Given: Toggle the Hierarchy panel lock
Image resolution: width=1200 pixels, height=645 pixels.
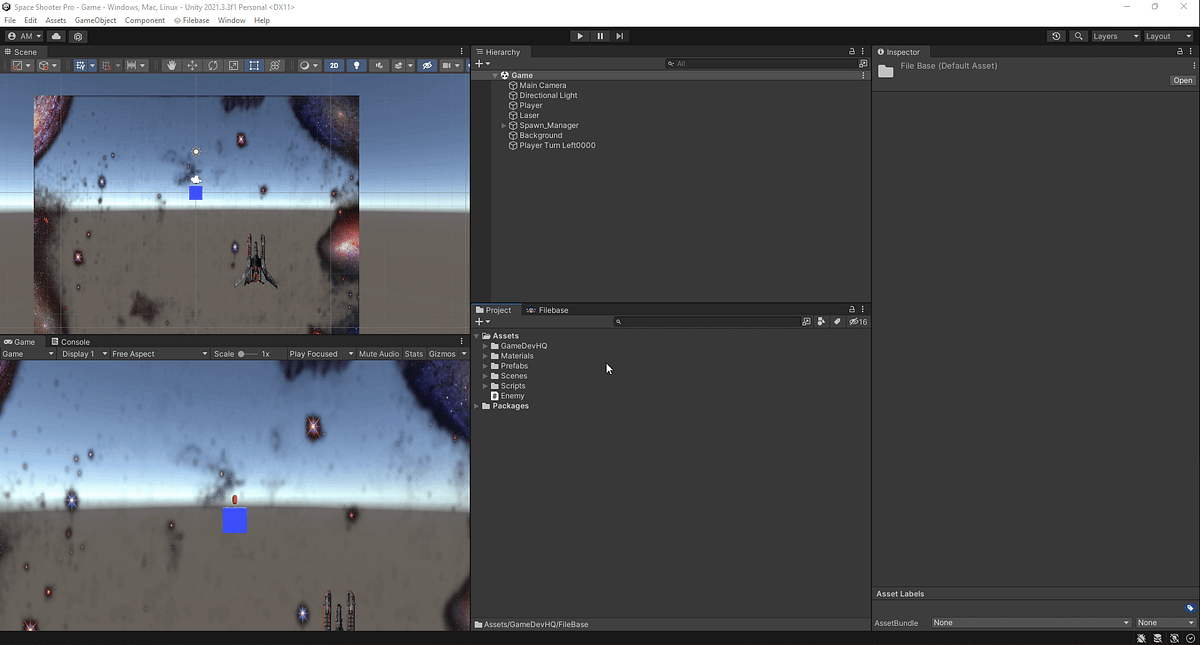Looking at the screenshot, I should pyautogui.click(x=852, y=52).
